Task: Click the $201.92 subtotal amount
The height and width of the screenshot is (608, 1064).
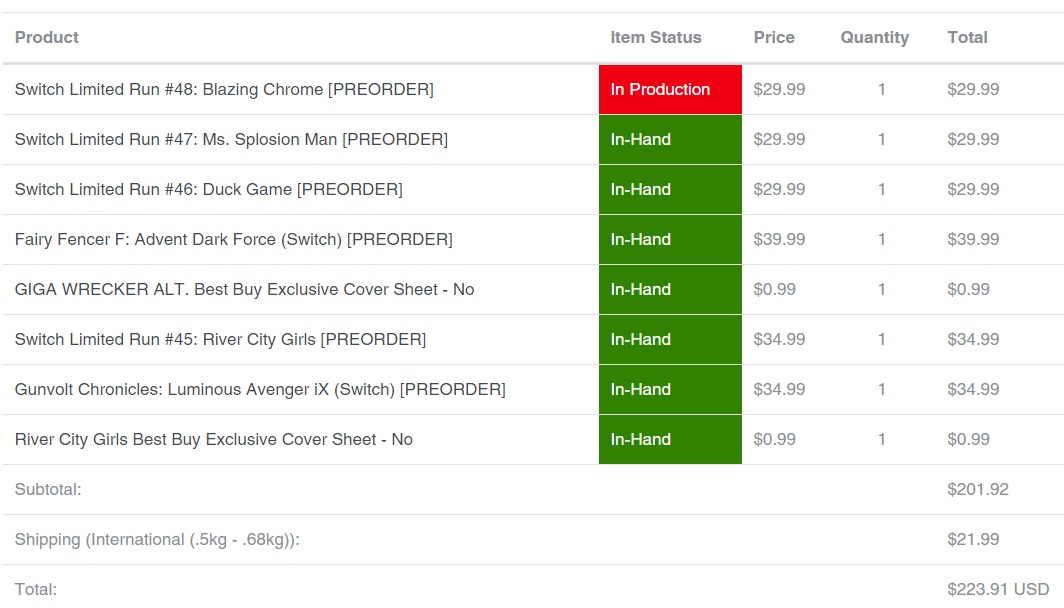Action: click(978, 489)
